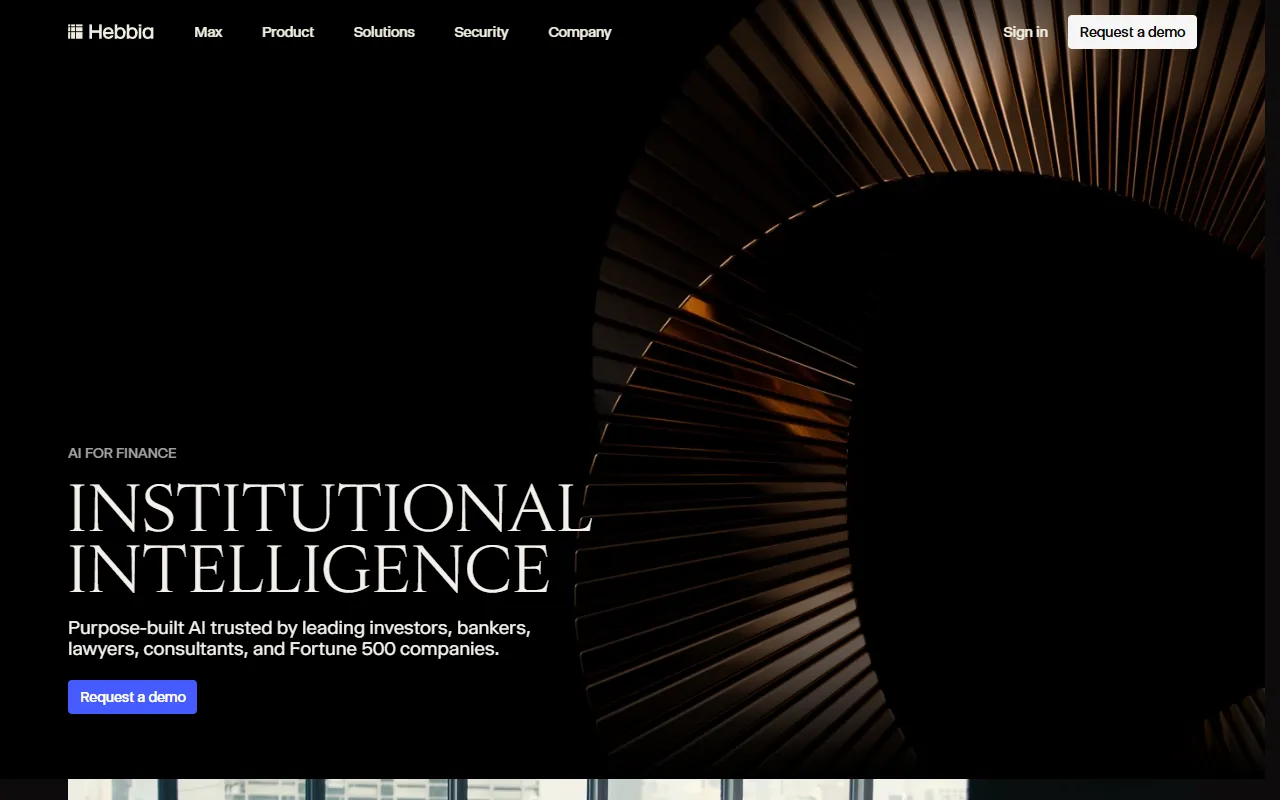
Task: Click the INSTITUTIONAL INTELLIGENCE headline
Action: click(330, 538)
